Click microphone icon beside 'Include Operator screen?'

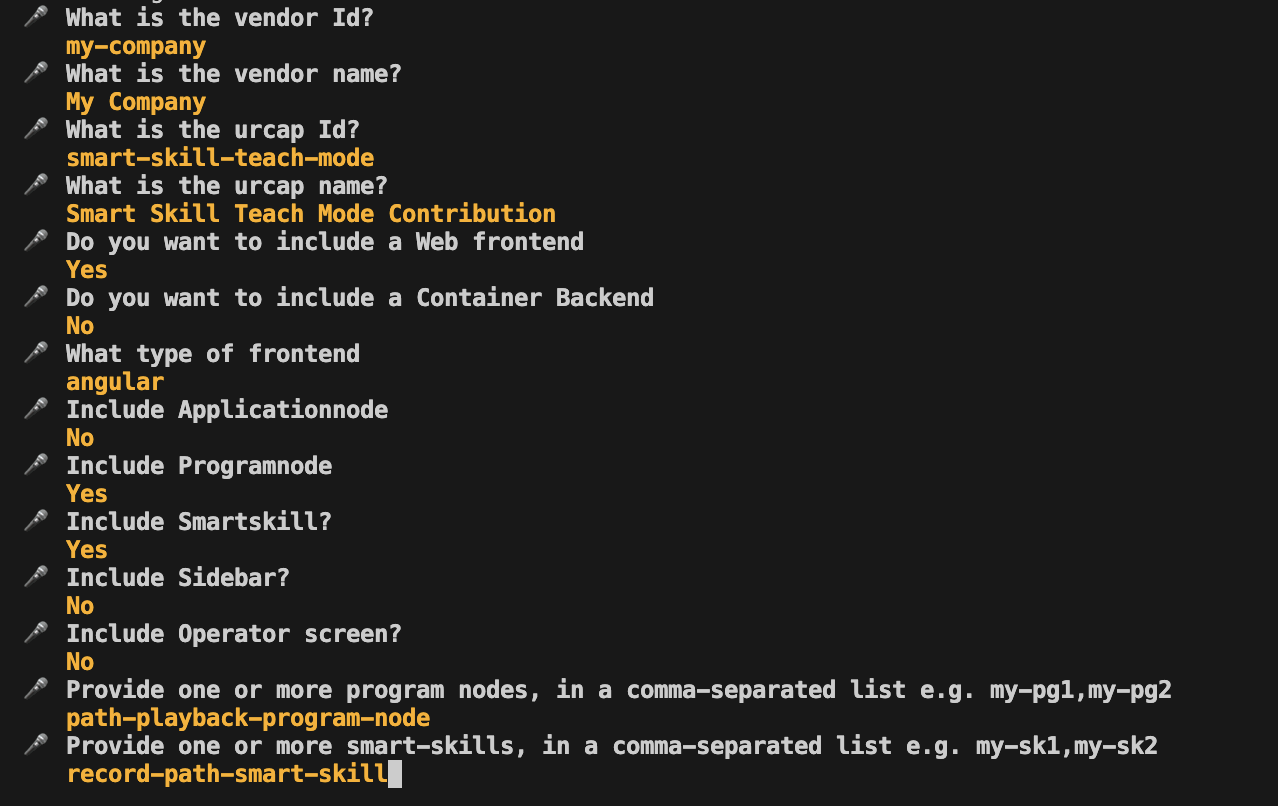pos(36,633)
